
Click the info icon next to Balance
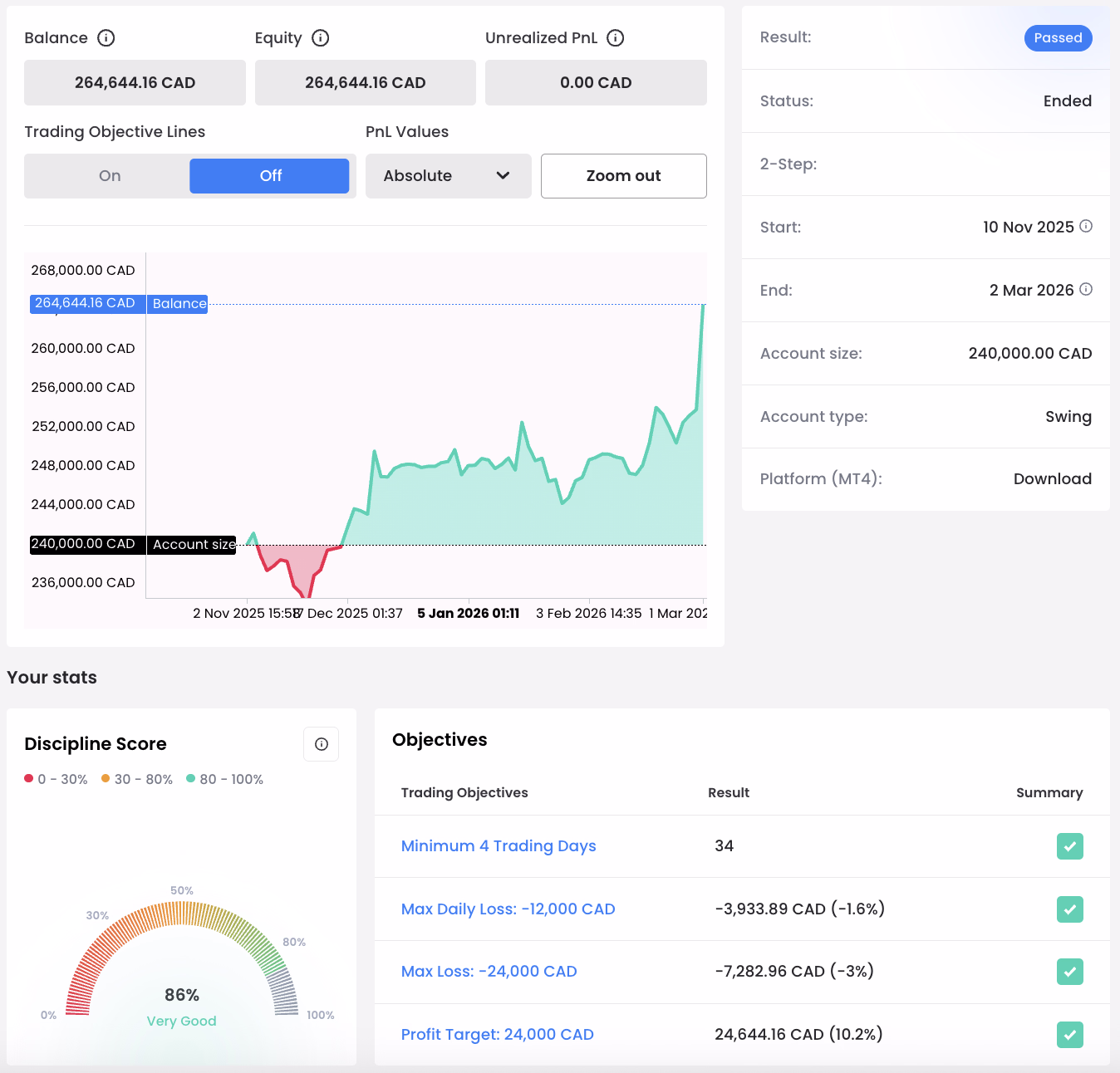106,38
